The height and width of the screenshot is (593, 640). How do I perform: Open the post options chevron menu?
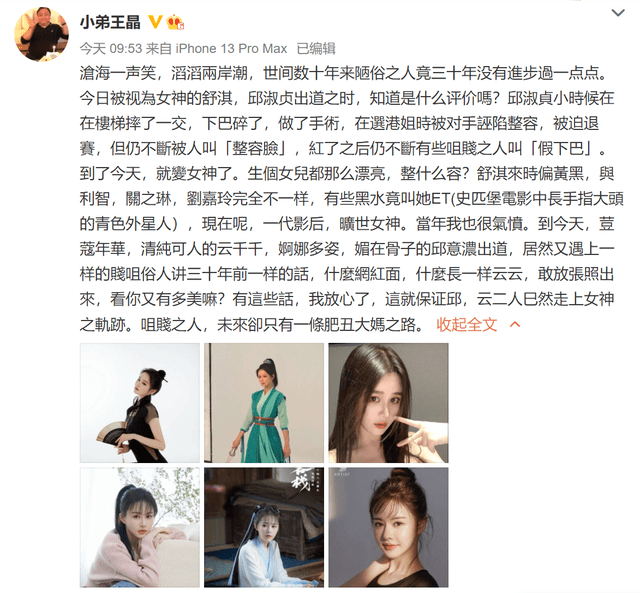click(x=618, y=13)
